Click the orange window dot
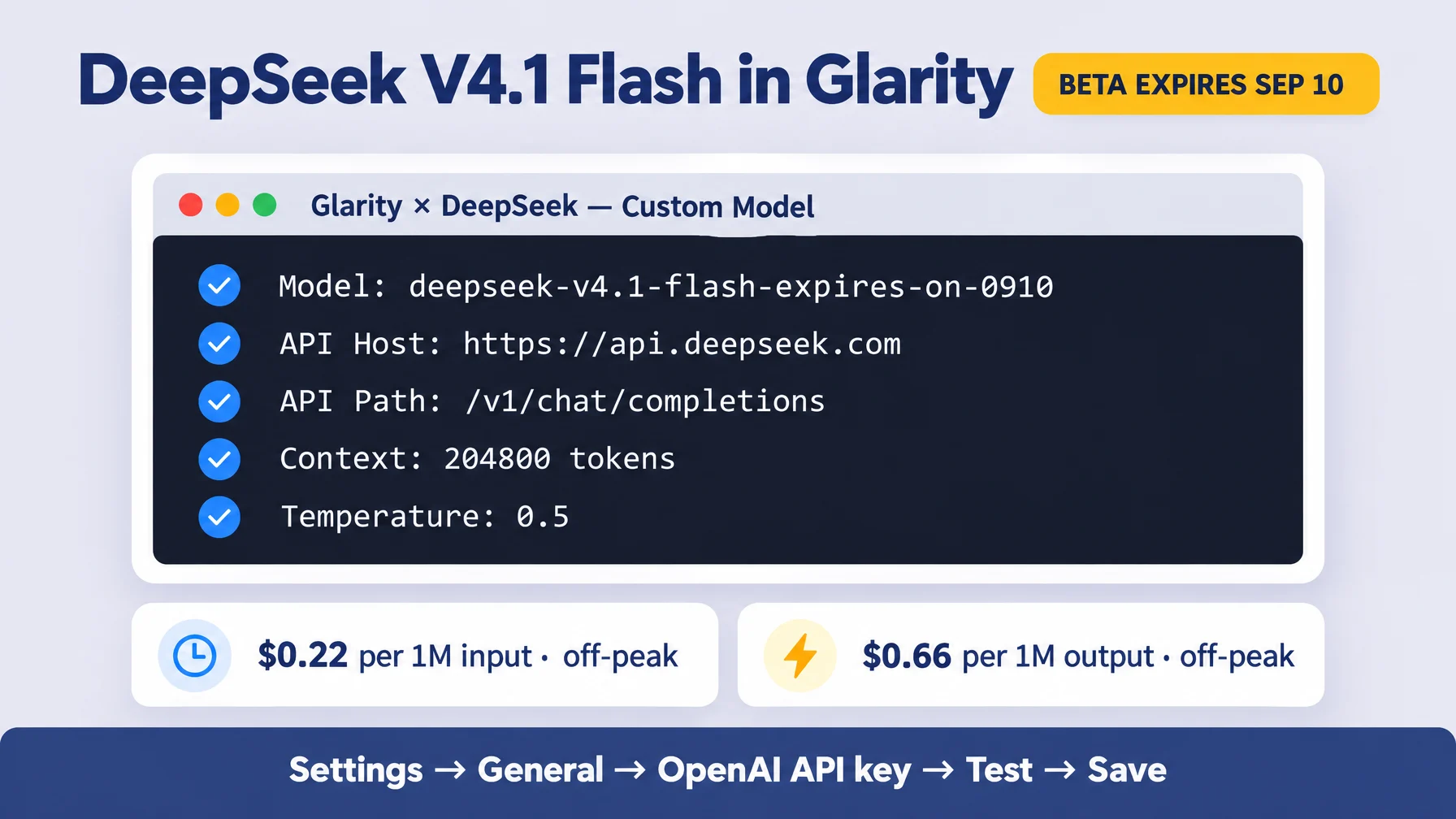This screenshot has width=1456, height=819. point(227,205)
